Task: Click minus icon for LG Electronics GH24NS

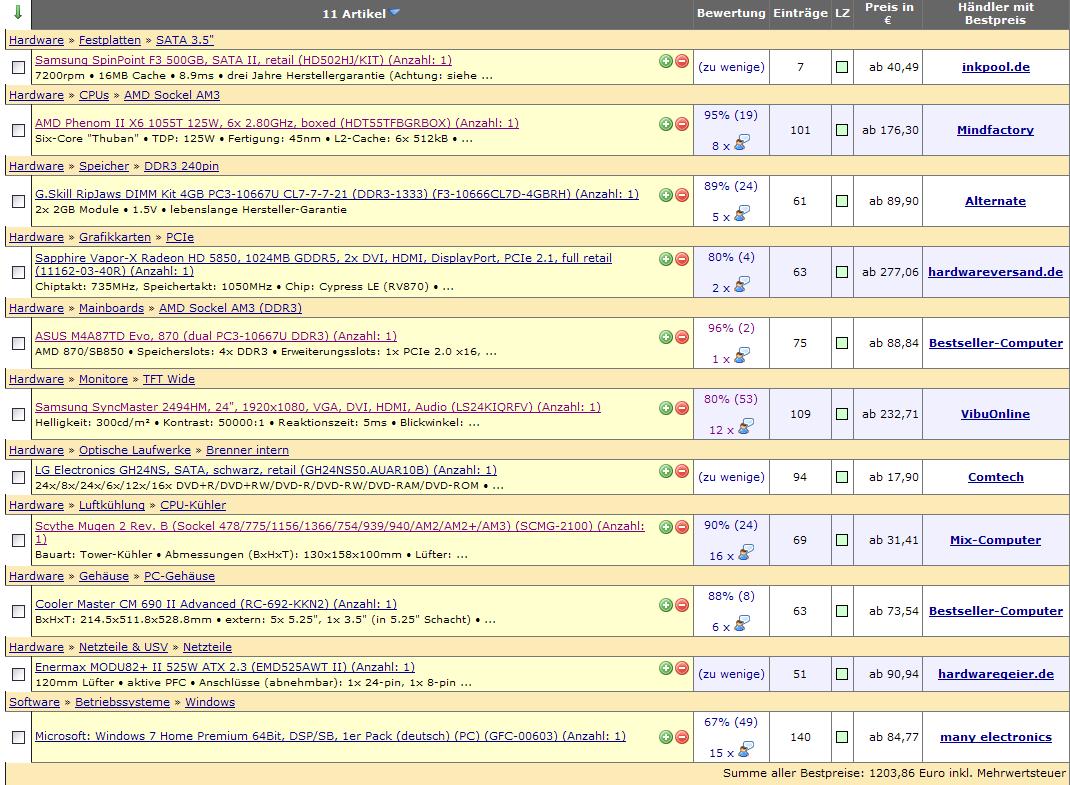Action: (x=682, y=471)
